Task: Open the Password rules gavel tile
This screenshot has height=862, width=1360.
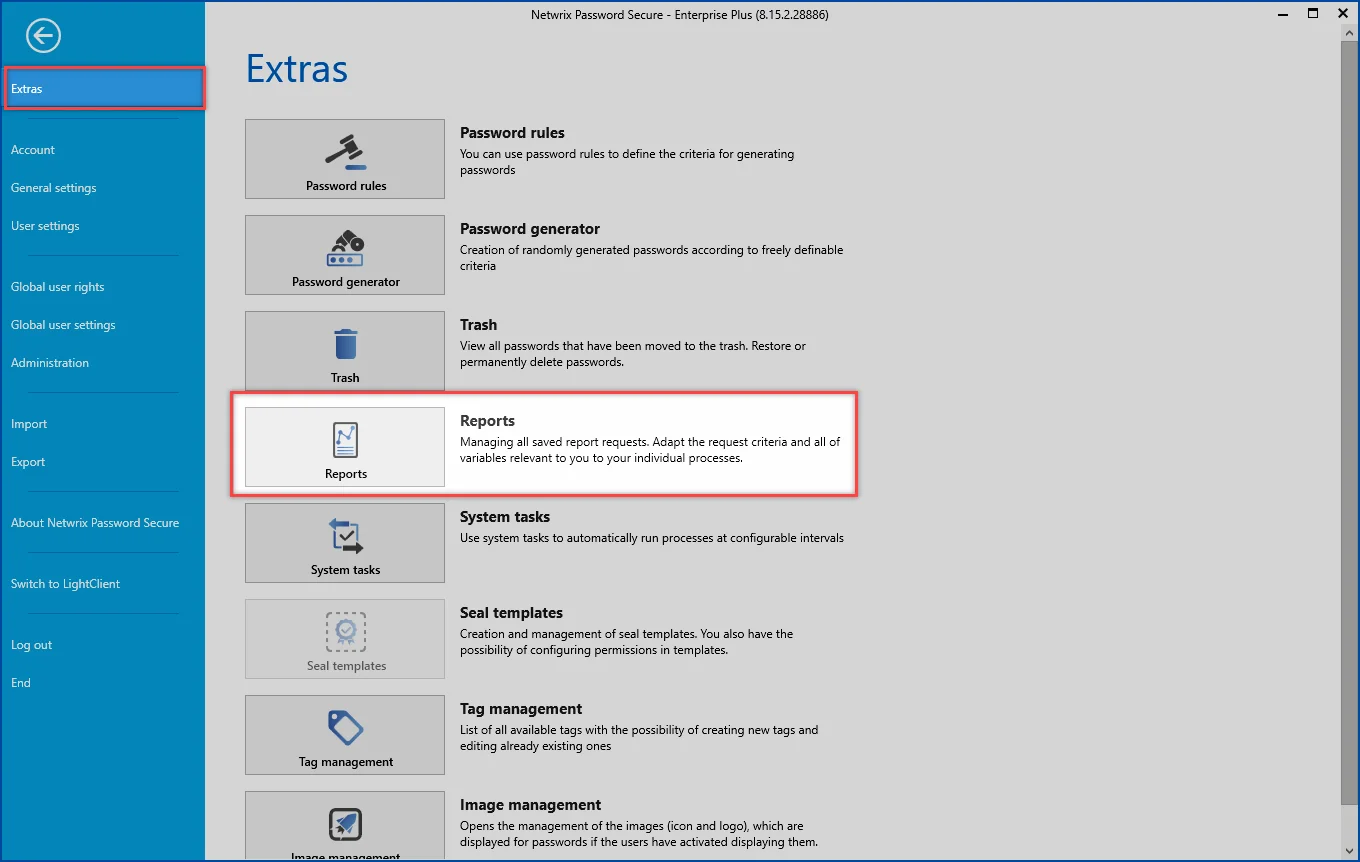Action: tap(345, 159)
